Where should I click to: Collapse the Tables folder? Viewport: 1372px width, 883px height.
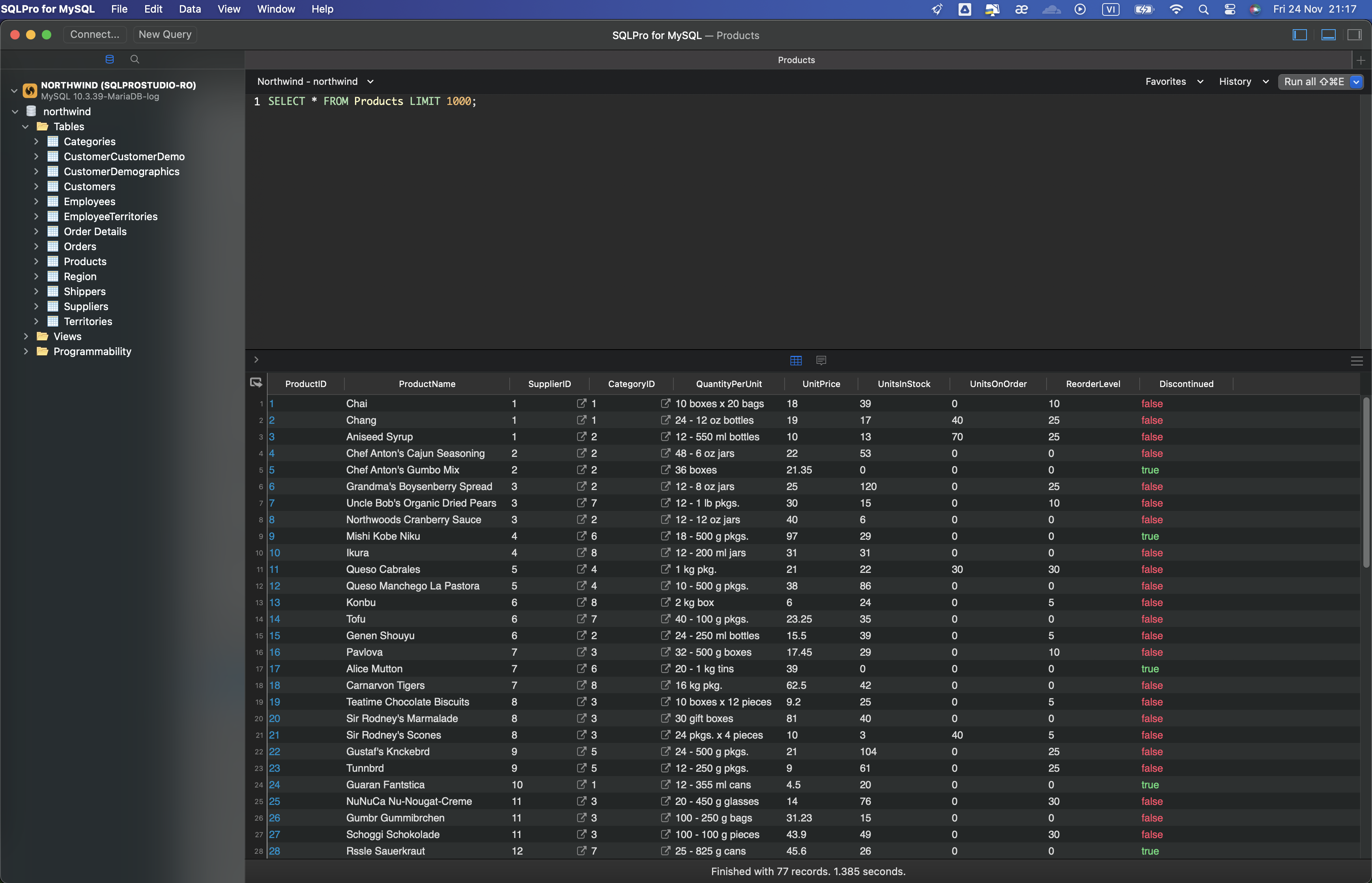pyautogui.click(x=25, y=126)
